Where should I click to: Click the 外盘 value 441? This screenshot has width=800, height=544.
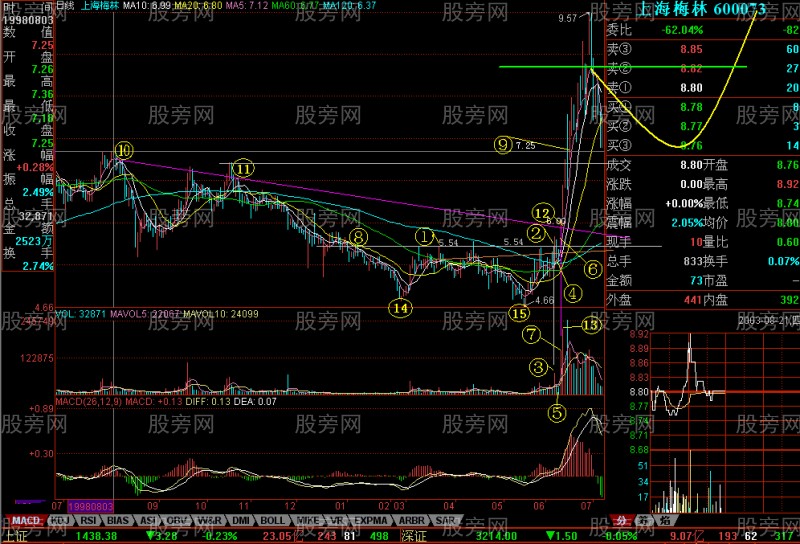(693, 300)
